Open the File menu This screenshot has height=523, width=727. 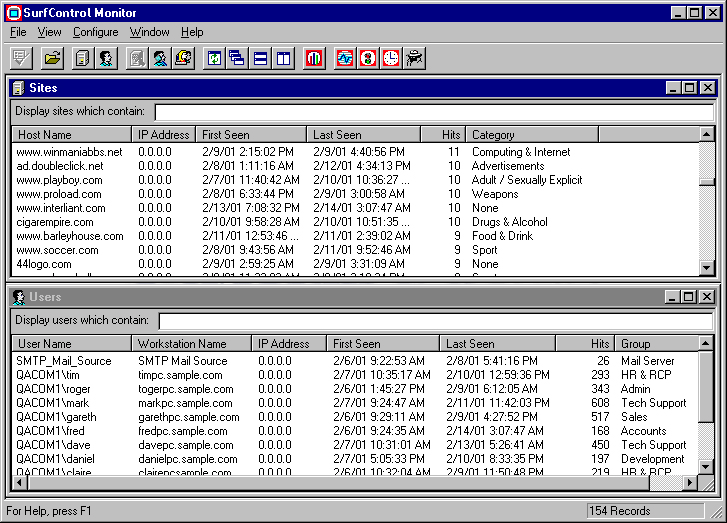[x=18, y=32]
